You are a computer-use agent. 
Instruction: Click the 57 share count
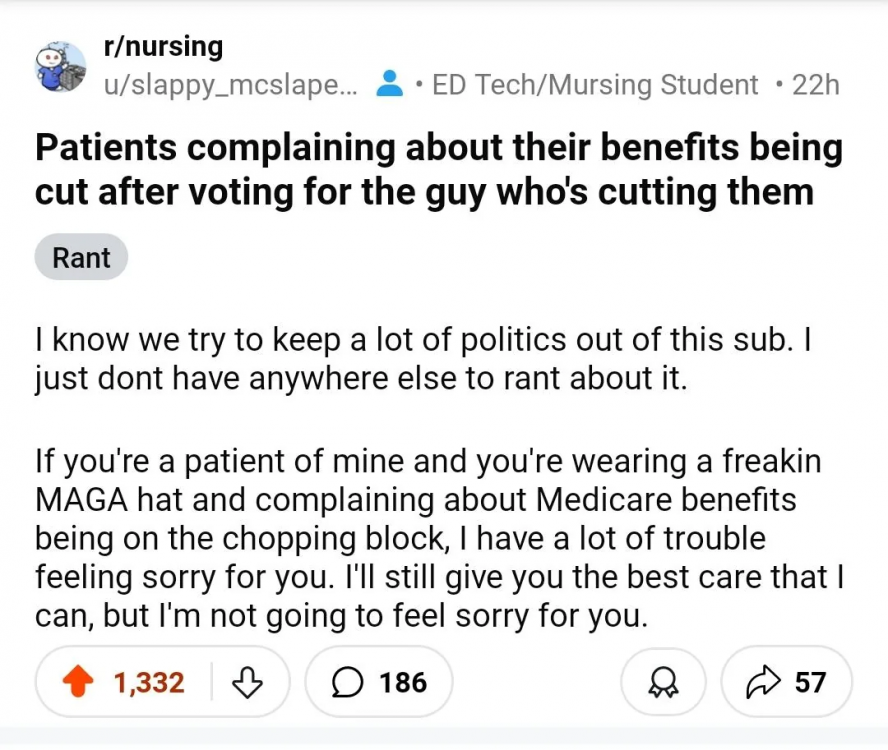(x=810, y=682)
